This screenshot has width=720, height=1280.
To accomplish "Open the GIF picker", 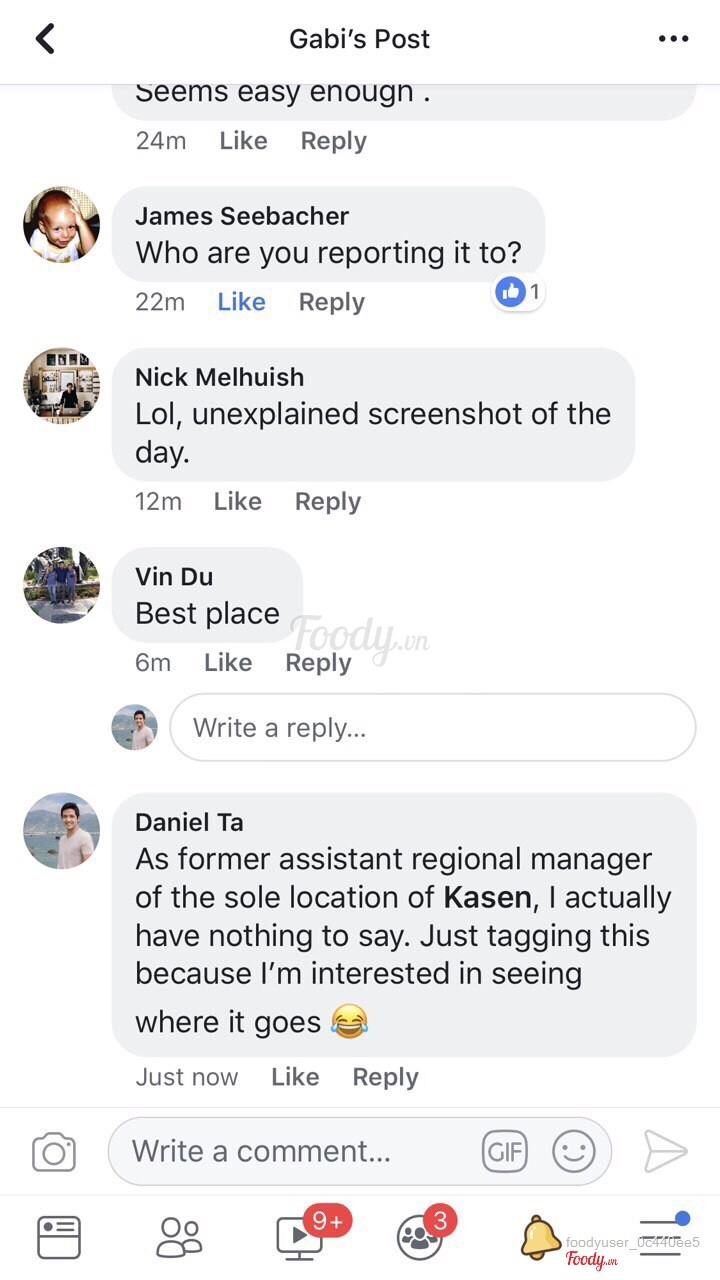I will 504,1152.
